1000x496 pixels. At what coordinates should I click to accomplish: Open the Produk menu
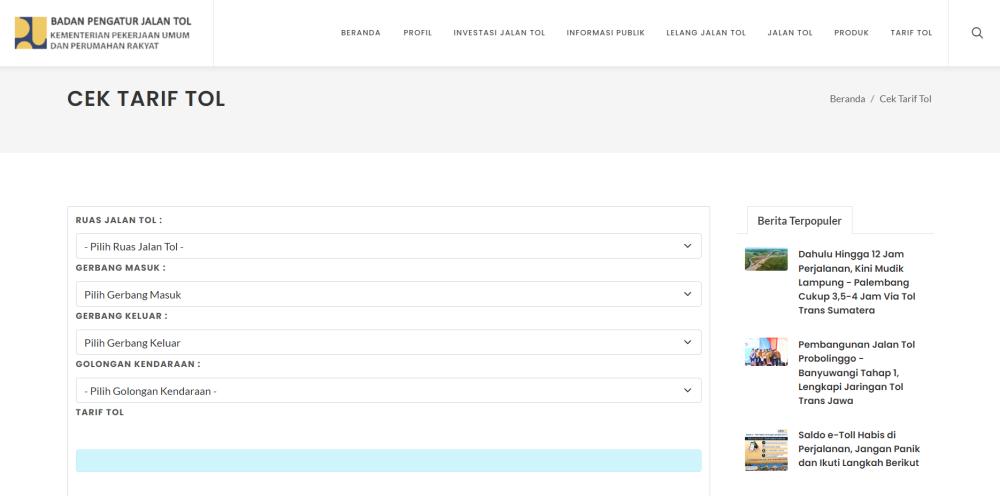(x=851, y=33)
